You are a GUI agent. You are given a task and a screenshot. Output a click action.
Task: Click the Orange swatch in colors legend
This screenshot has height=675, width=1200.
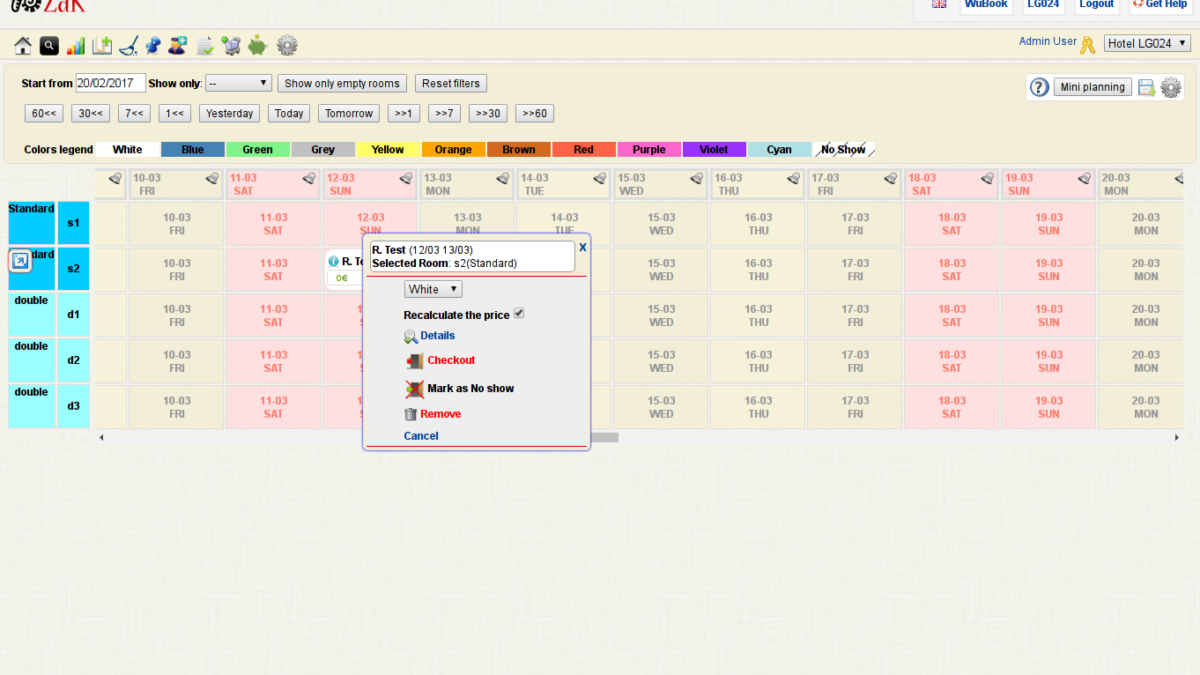click(453, 150)
